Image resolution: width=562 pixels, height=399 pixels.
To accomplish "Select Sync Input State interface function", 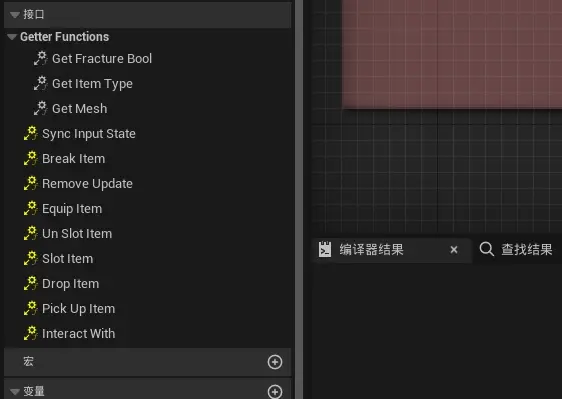I will click(x=89, y=134).
